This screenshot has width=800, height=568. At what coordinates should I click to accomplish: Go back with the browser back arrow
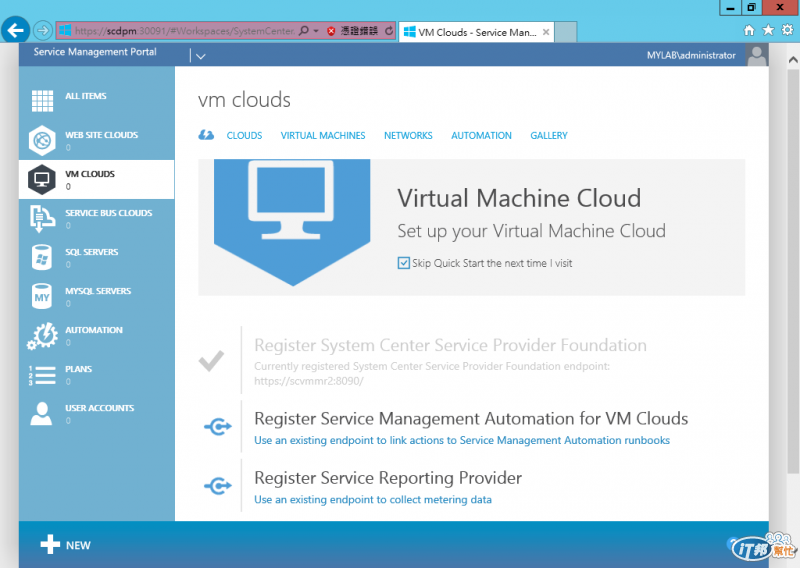(x=15, y=31)
